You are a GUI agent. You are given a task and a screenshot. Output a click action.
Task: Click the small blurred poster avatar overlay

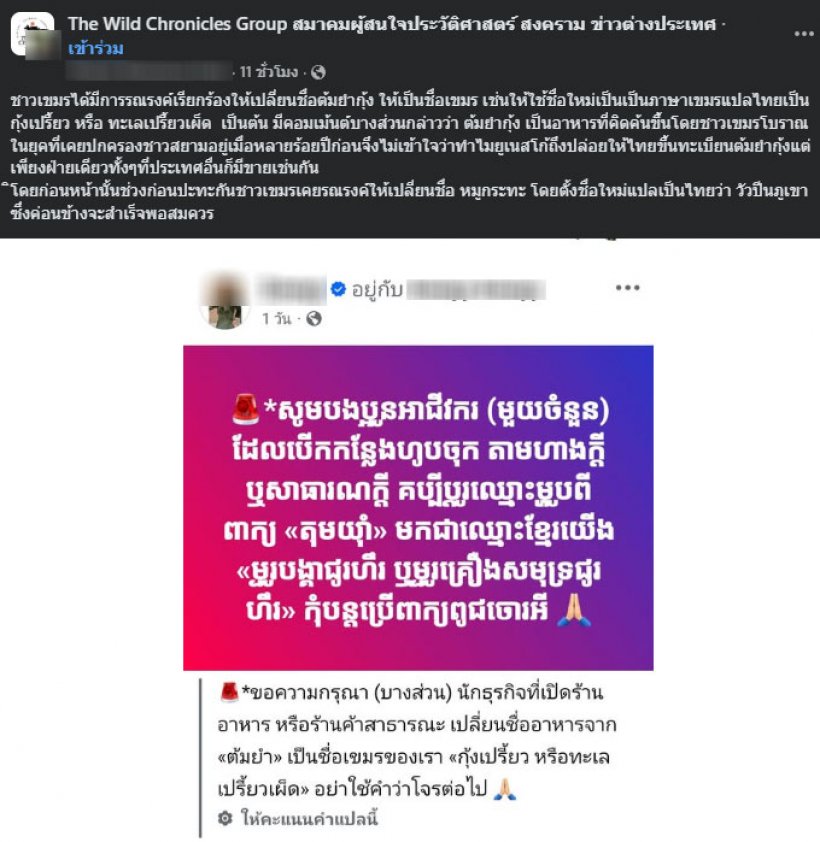point(43,45)
